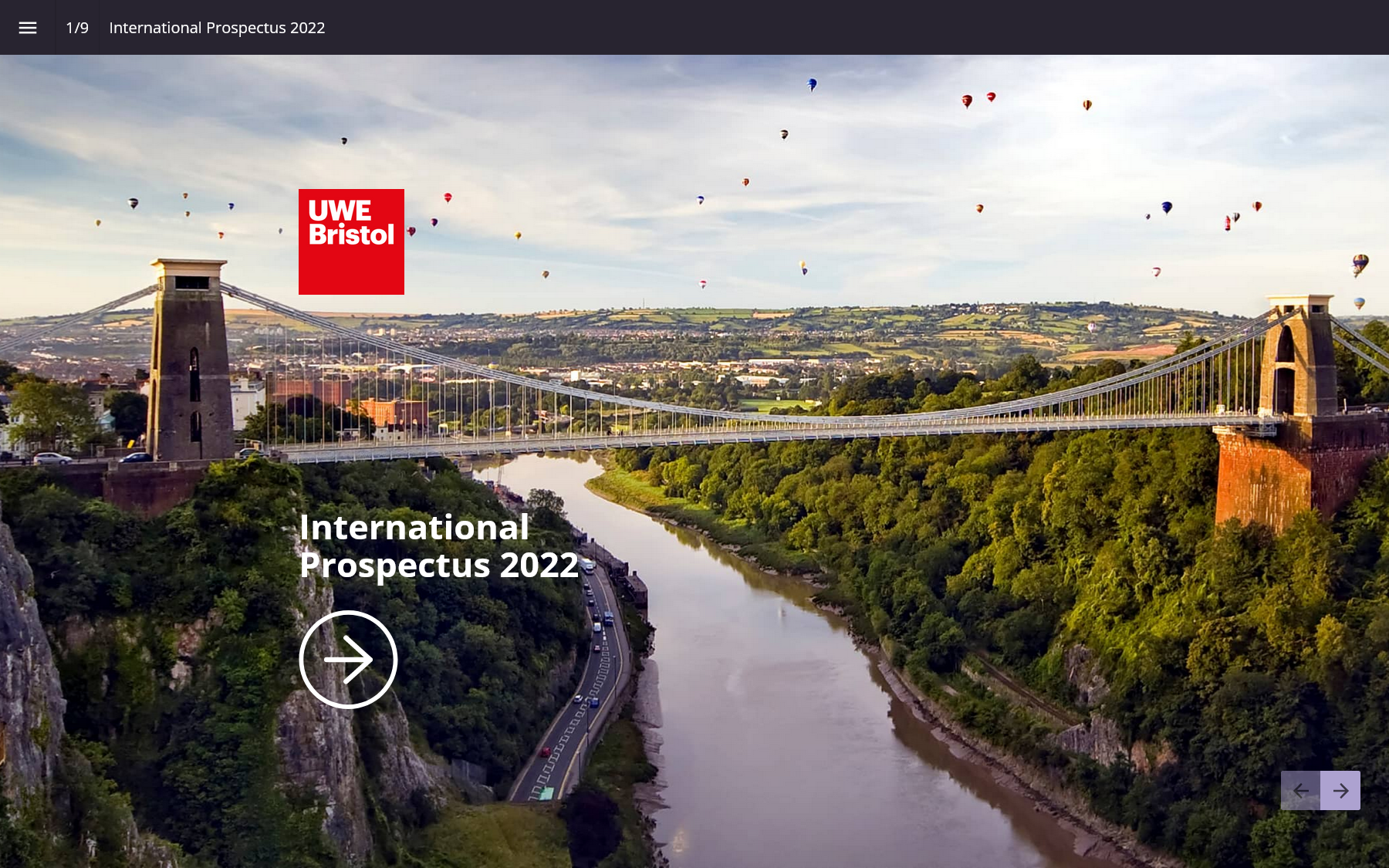
Task: Go to previous page with left arrow
Action: coord(1300,790)
